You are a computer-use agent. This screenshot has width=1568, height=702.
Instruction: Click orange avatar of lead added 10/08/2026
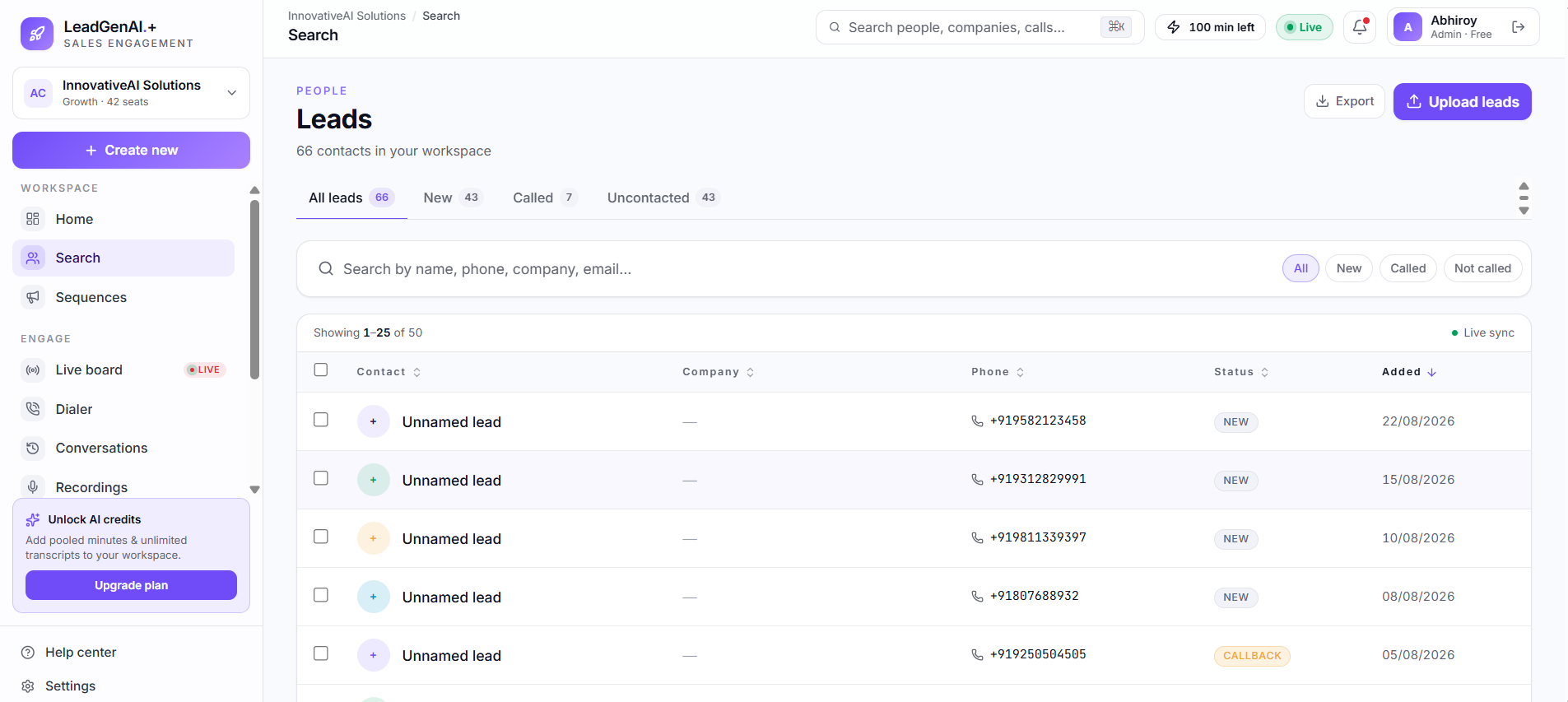point(374,538)
